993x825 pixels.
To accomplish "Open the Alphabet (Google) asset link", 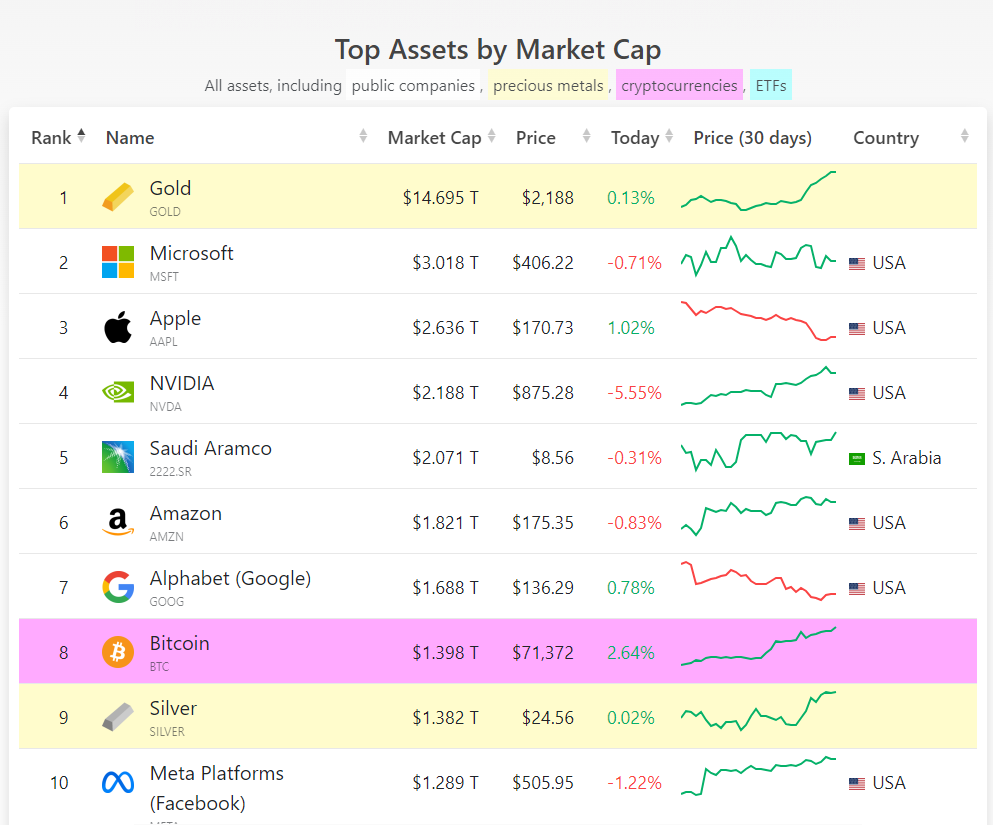I will click(x=230, y=579).
